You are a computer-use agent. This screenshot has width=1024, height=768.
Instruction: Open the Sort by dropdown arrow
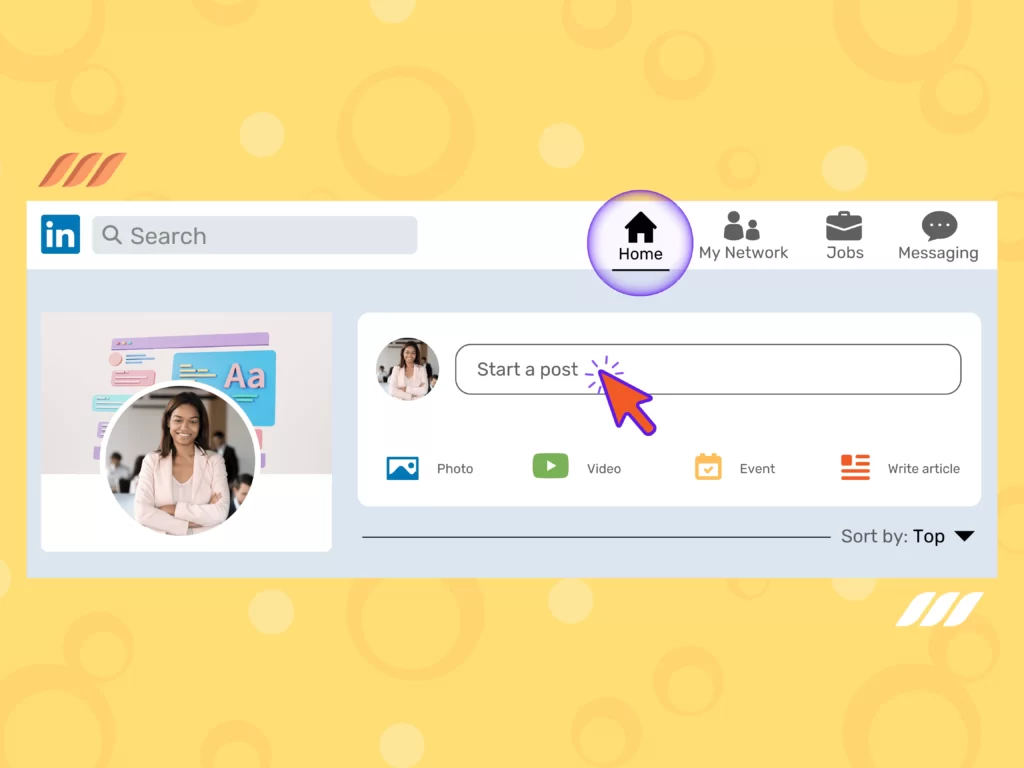tap(965, 536)
